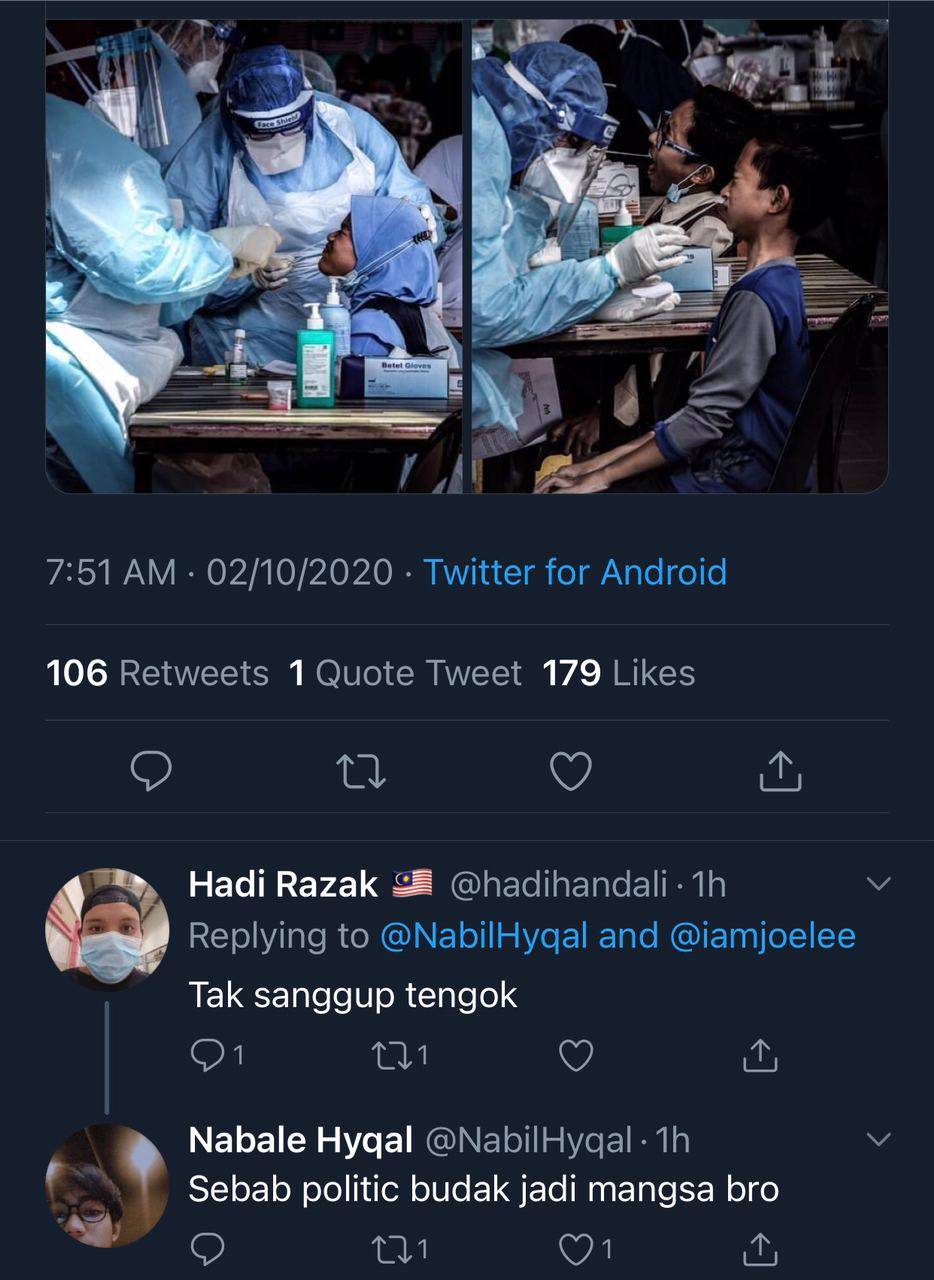Open options chevron on Nabale Hyqal's reply
The width and height of the screenshot is (934, 1280).
[877, 1140]
